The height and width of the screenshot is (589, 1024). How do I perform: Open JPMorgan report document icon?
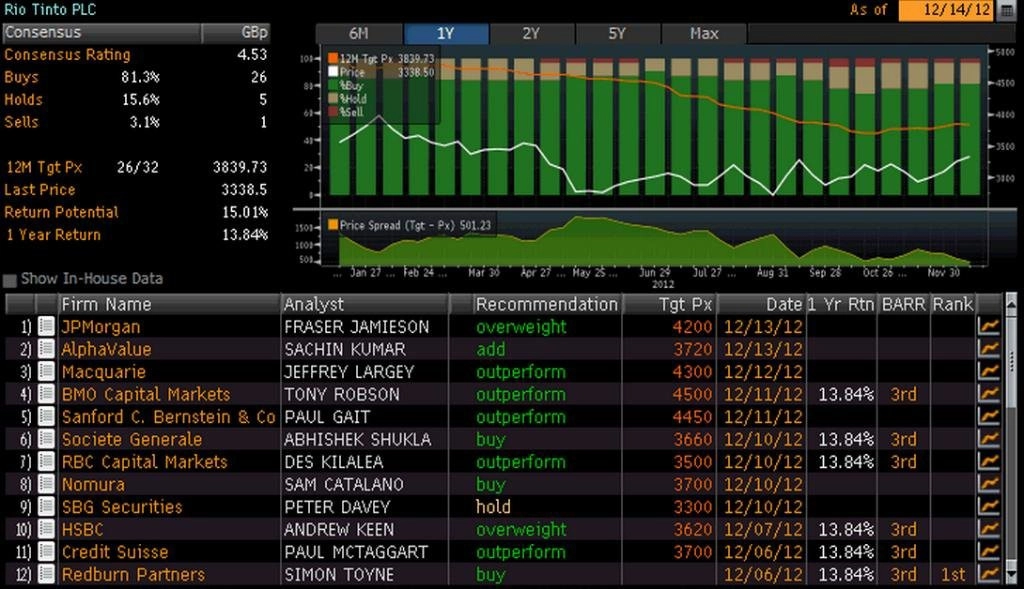coord(46,326)
